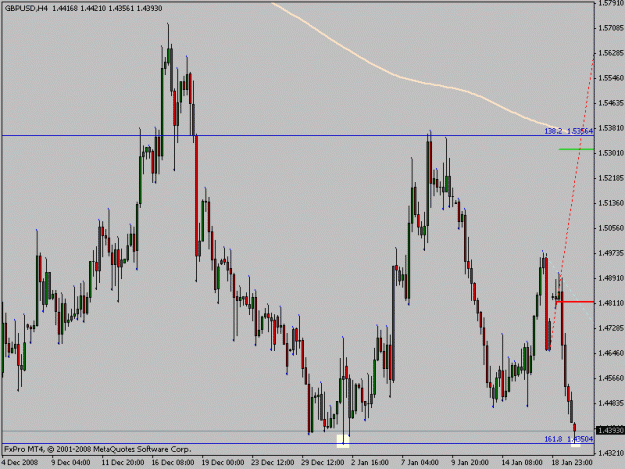Viewport: 625px width, 469px height.
Task: Click price axis label 1.47285
Action: coord(611,328)
